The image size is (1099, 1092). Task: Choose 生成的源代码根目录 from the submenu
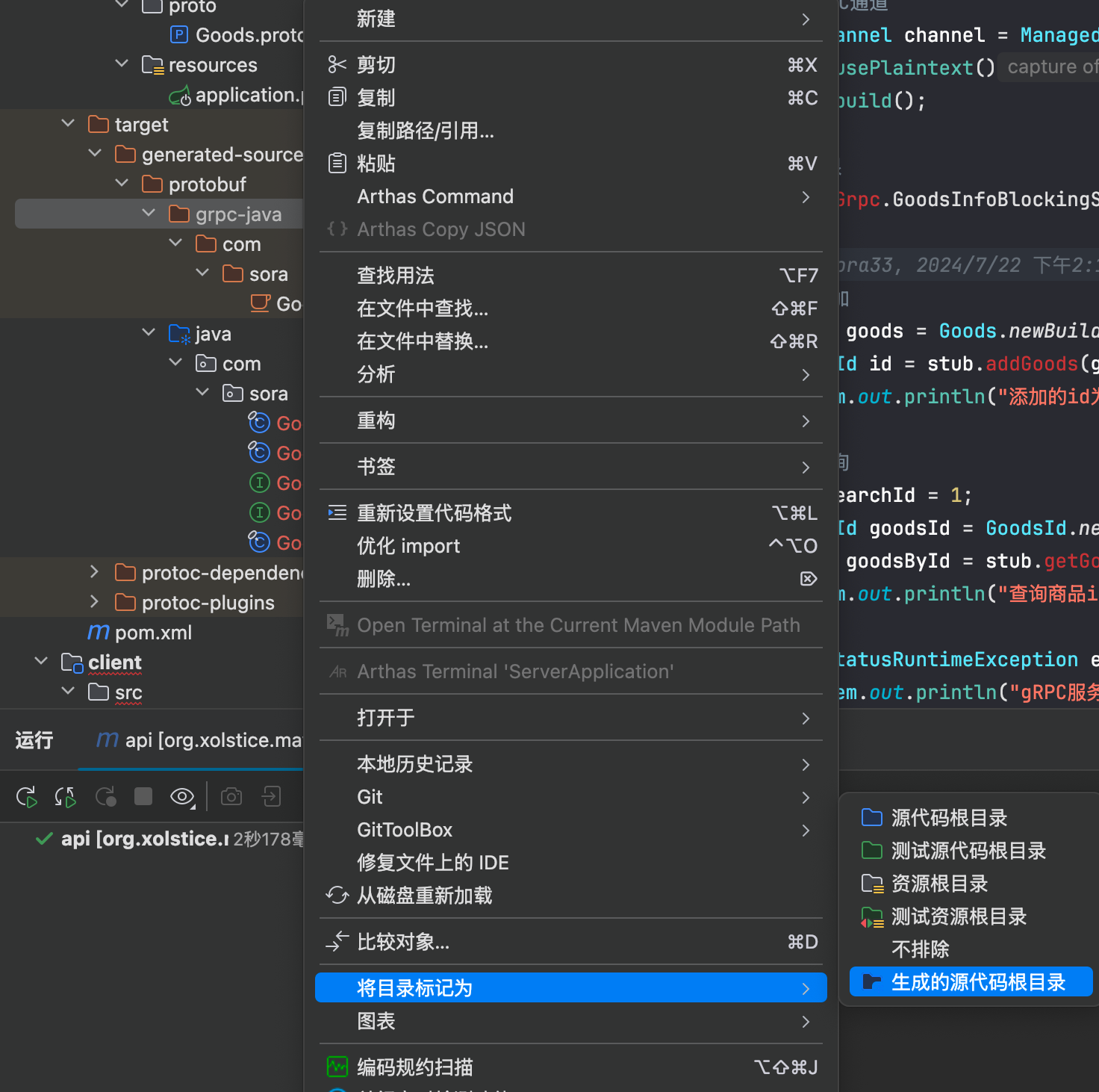pyautogui.click(x=971, y=982)
